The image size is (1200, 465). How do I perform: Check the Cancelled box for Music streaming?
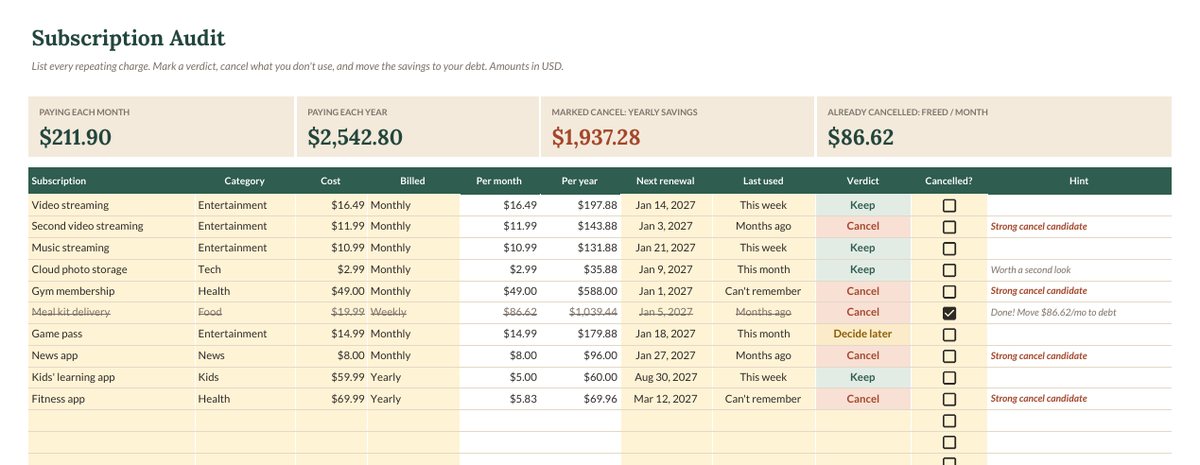pos(949,248)
